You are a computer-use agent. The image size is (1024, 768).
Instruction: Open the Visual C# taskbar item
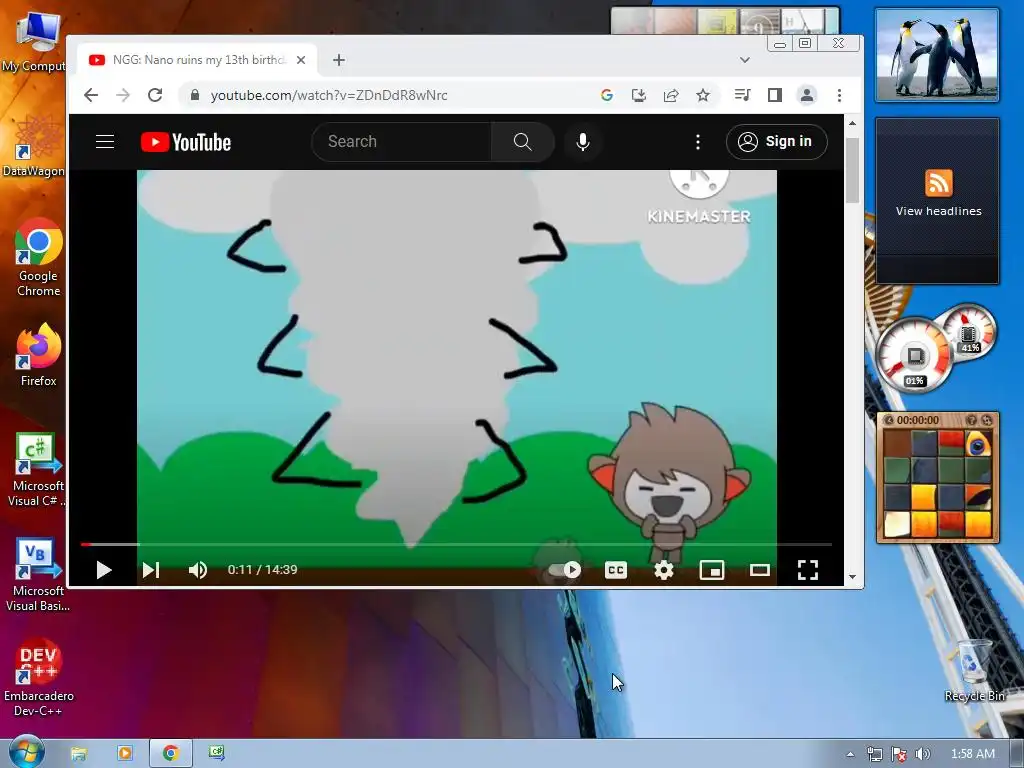click(216, 754)
